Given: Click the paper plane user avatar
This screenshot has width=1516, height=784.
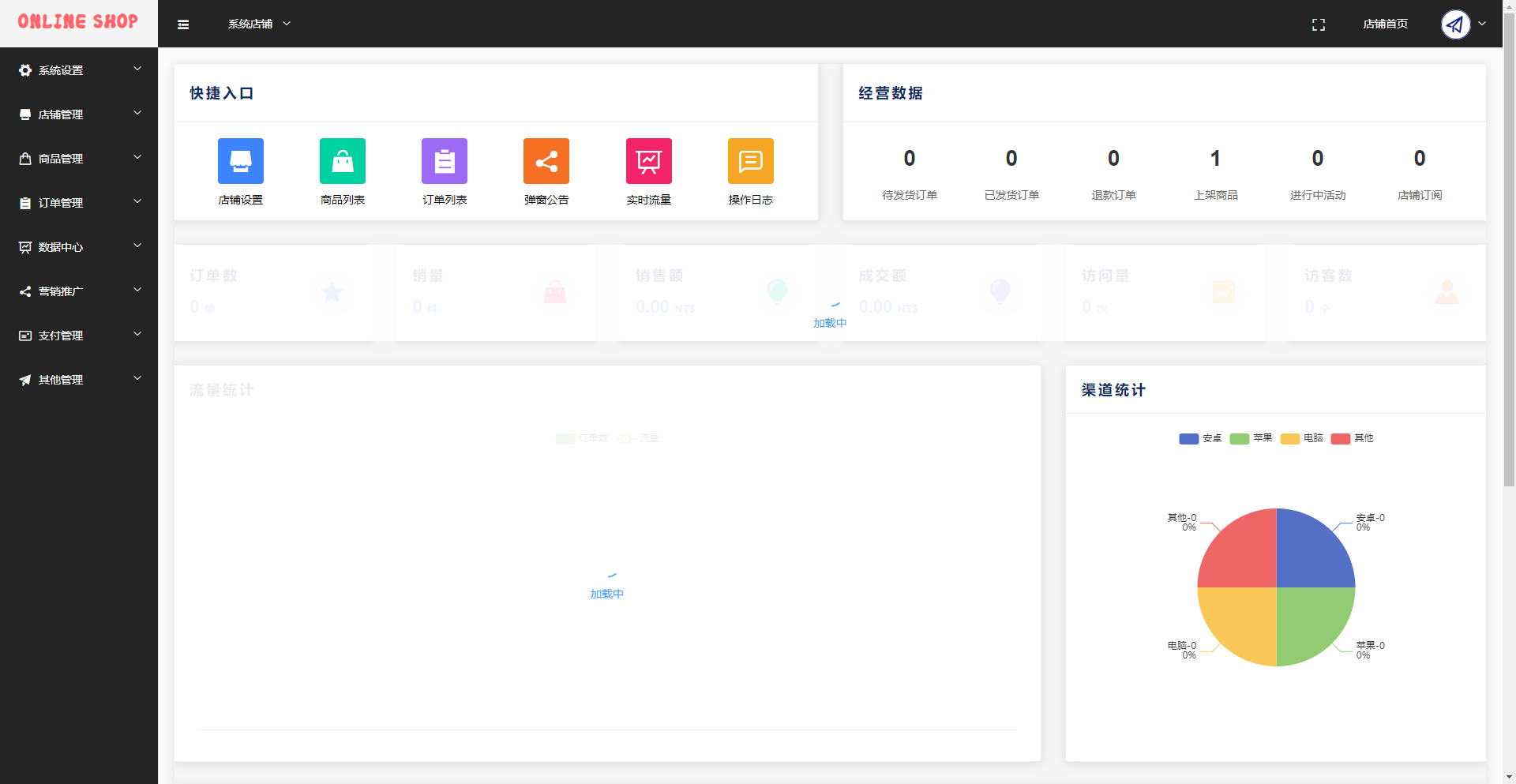Looking at the screenshot, I should 1456,24.
